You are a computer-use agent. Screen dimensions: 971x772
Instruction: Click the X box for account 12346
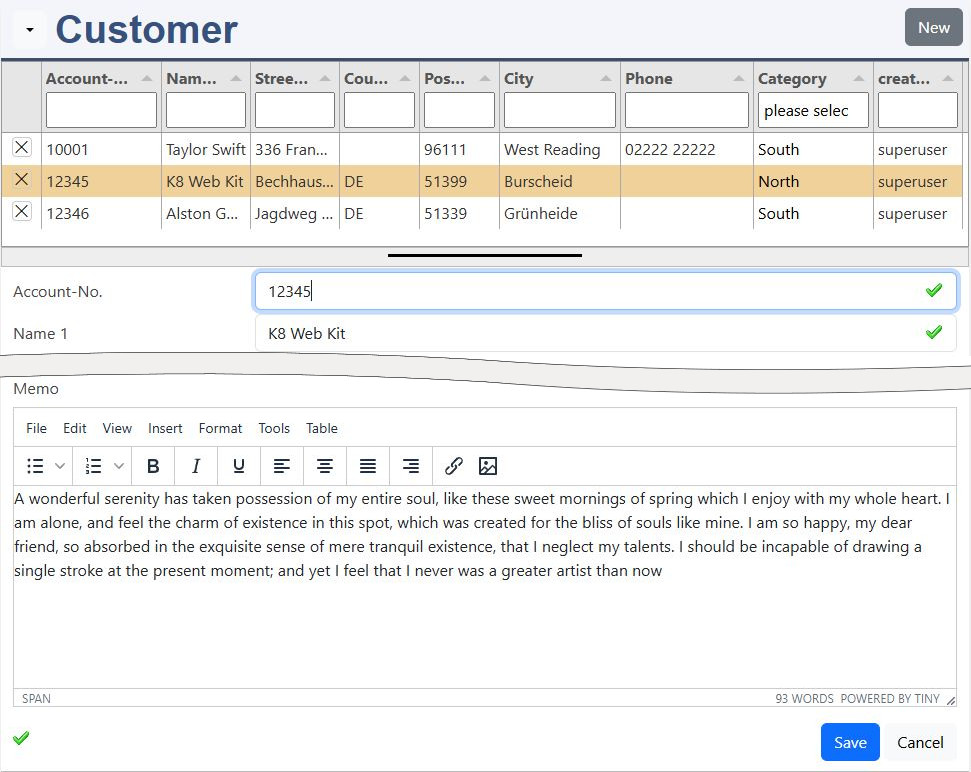pos(21,212)
